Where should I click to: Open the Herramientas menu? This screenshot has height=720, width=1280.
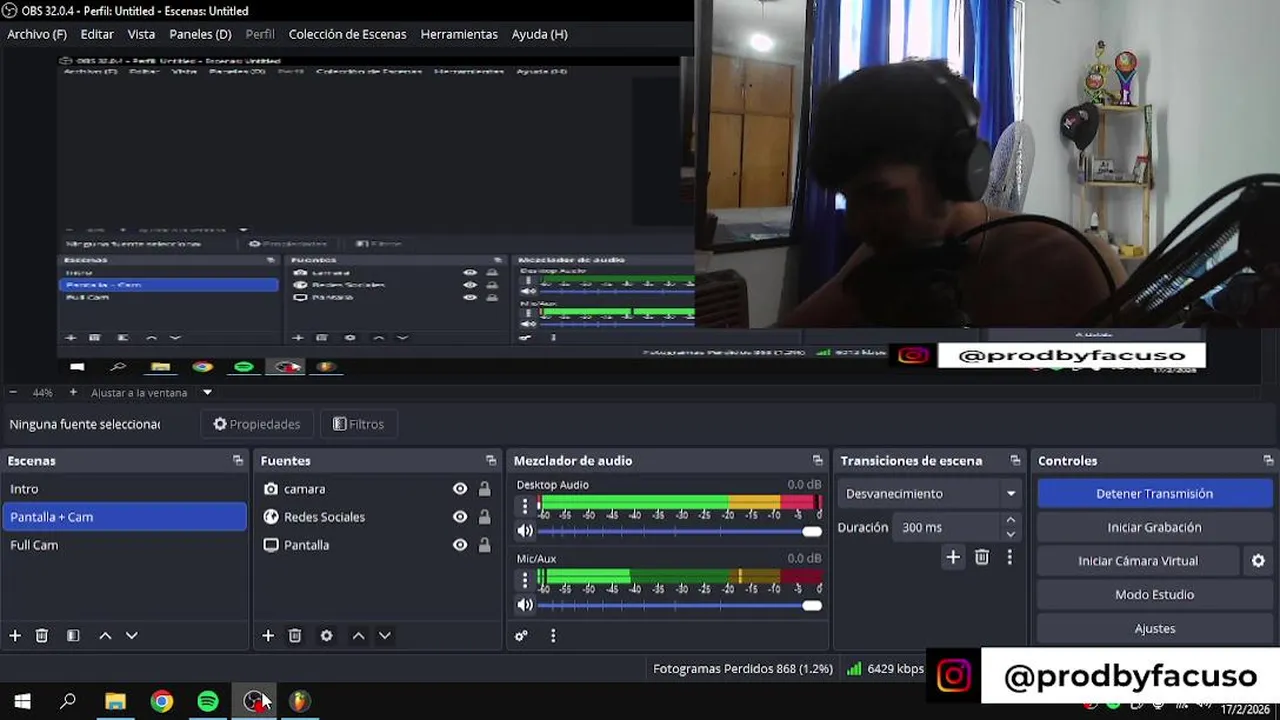point(459,34)
